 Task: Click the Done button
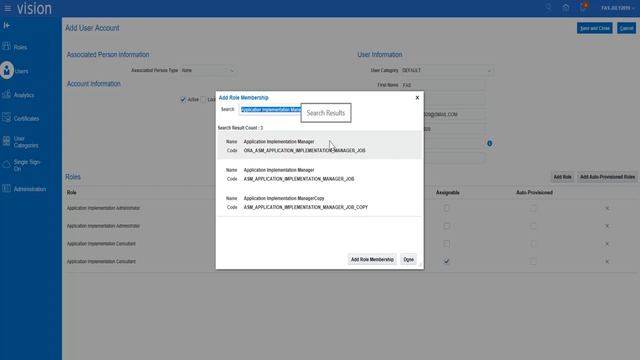click(408, 259)
